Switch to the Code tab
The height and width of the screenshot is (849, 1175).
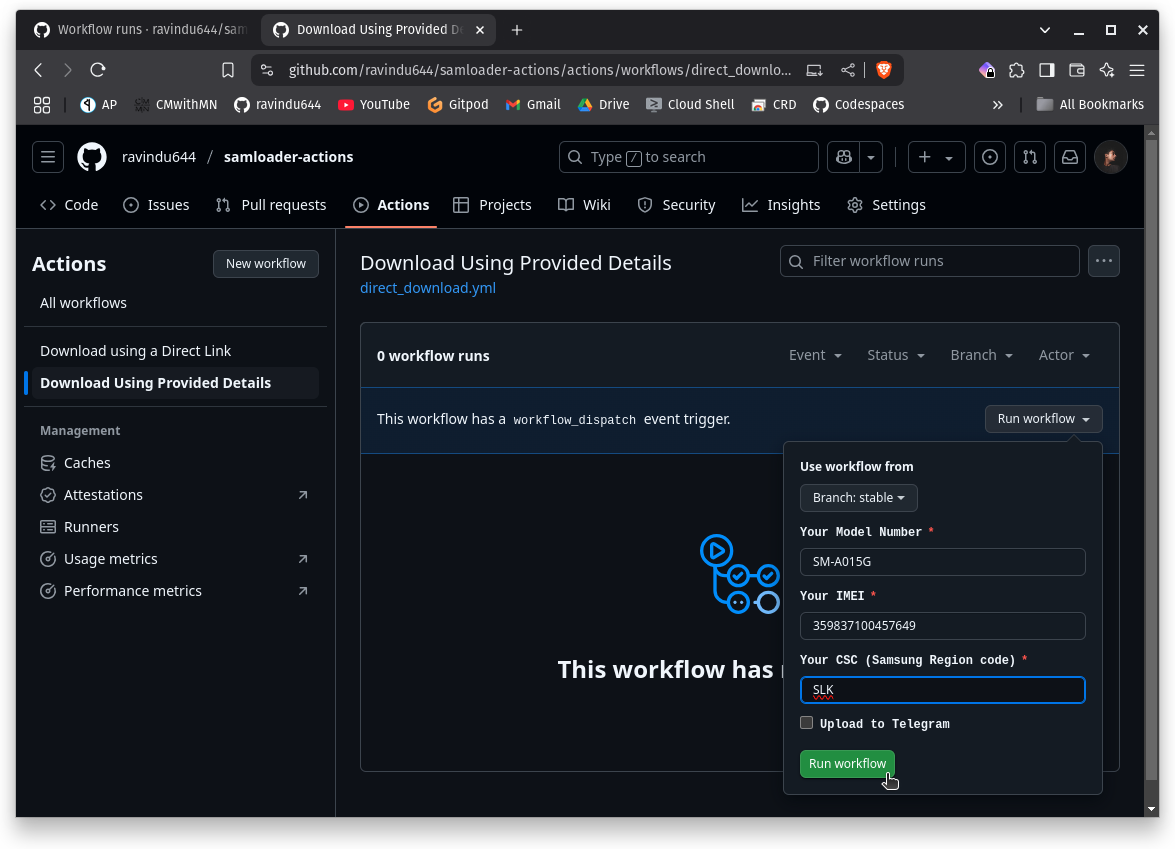[x=70, y=205]
